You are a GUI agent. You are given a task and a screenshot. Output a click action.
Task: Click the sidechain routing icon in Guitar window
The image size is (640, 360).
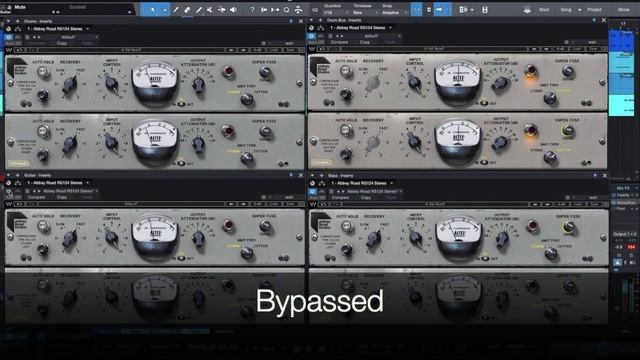coord(18,183)
